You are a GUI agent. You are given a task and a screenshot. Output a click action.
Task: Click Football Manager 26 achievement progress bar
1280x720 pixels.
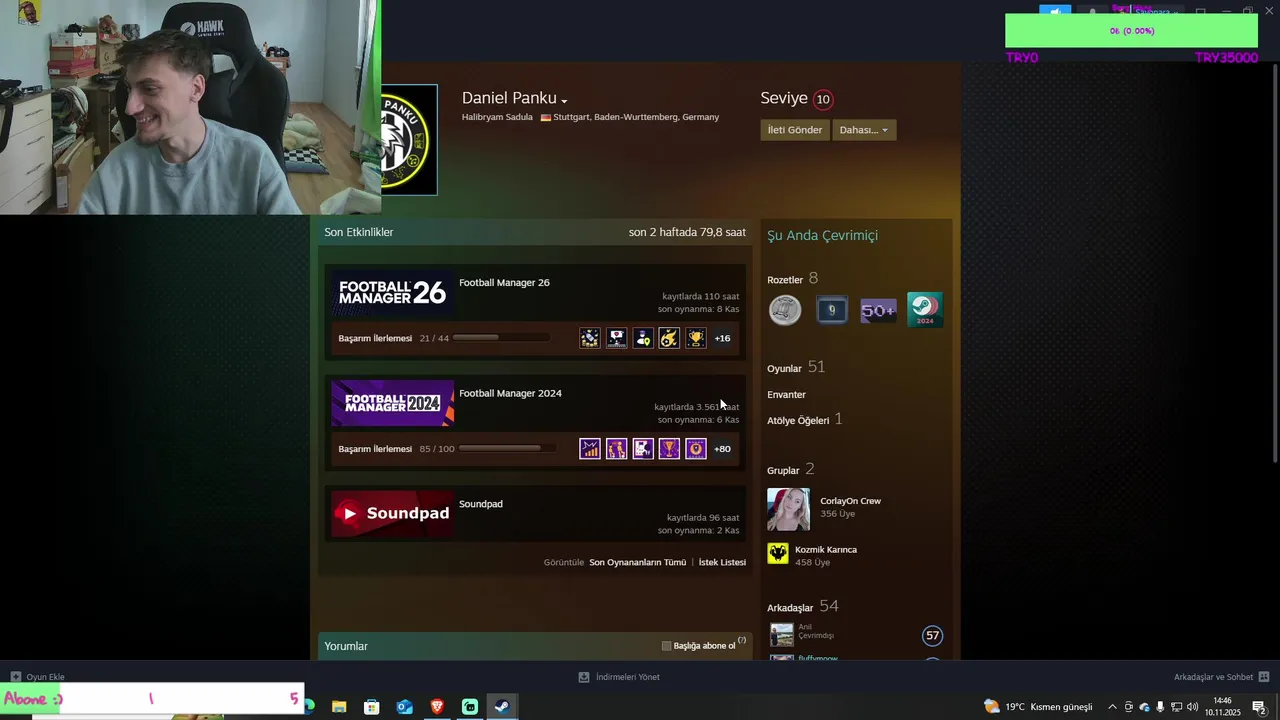tap(501, 338)
